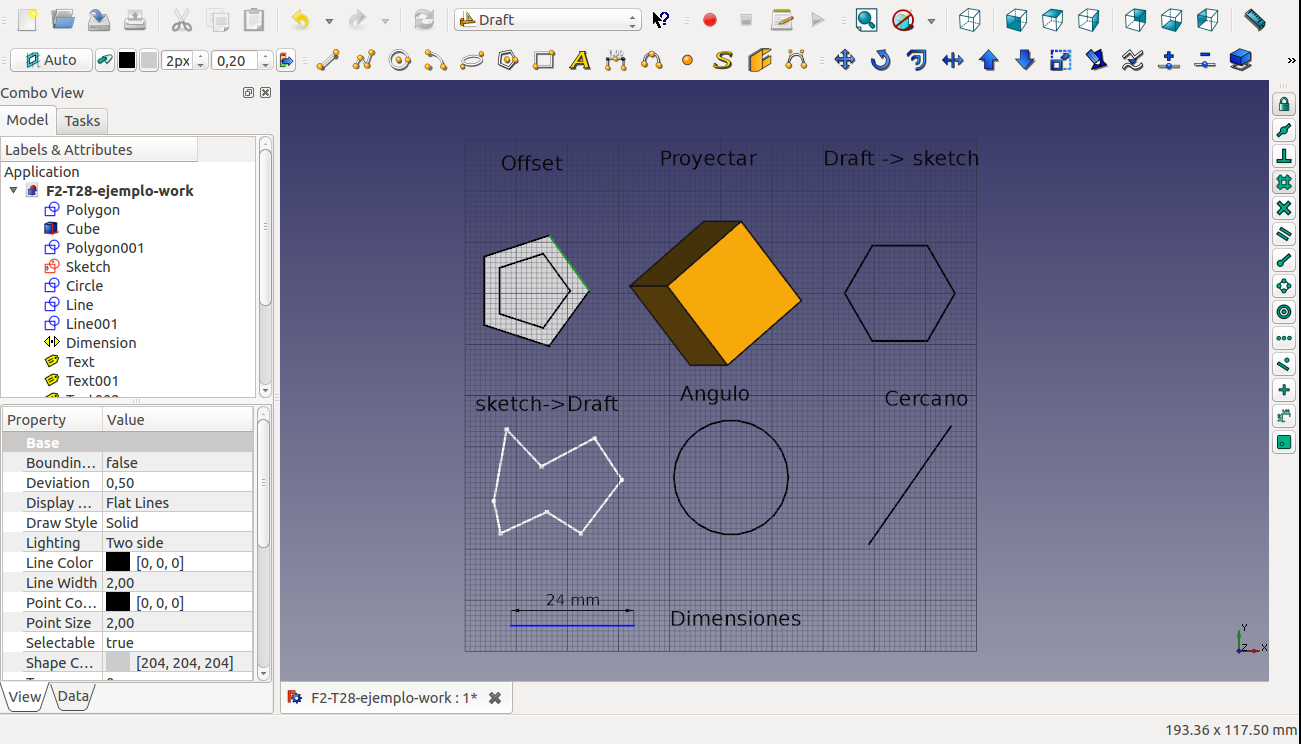This screenshot has height=744, width=1301.
Task: Select the Draft Line tool
Action: (327, 61)
